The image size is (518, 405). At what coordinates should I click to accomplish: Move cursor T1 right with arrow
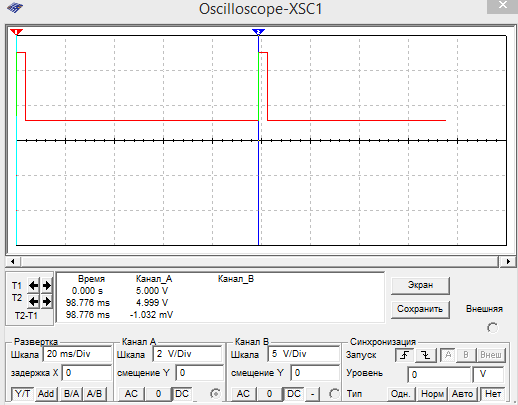coord(46,285)
